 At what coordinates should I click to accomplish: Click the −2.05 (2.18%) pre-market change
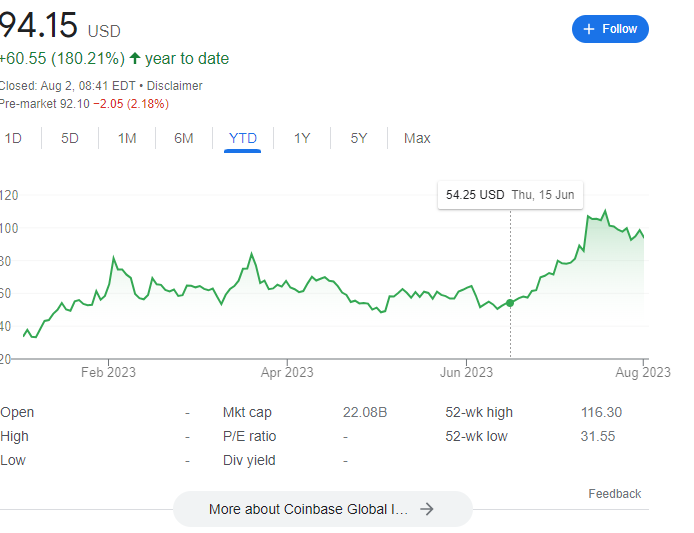(x=131, y=104)
